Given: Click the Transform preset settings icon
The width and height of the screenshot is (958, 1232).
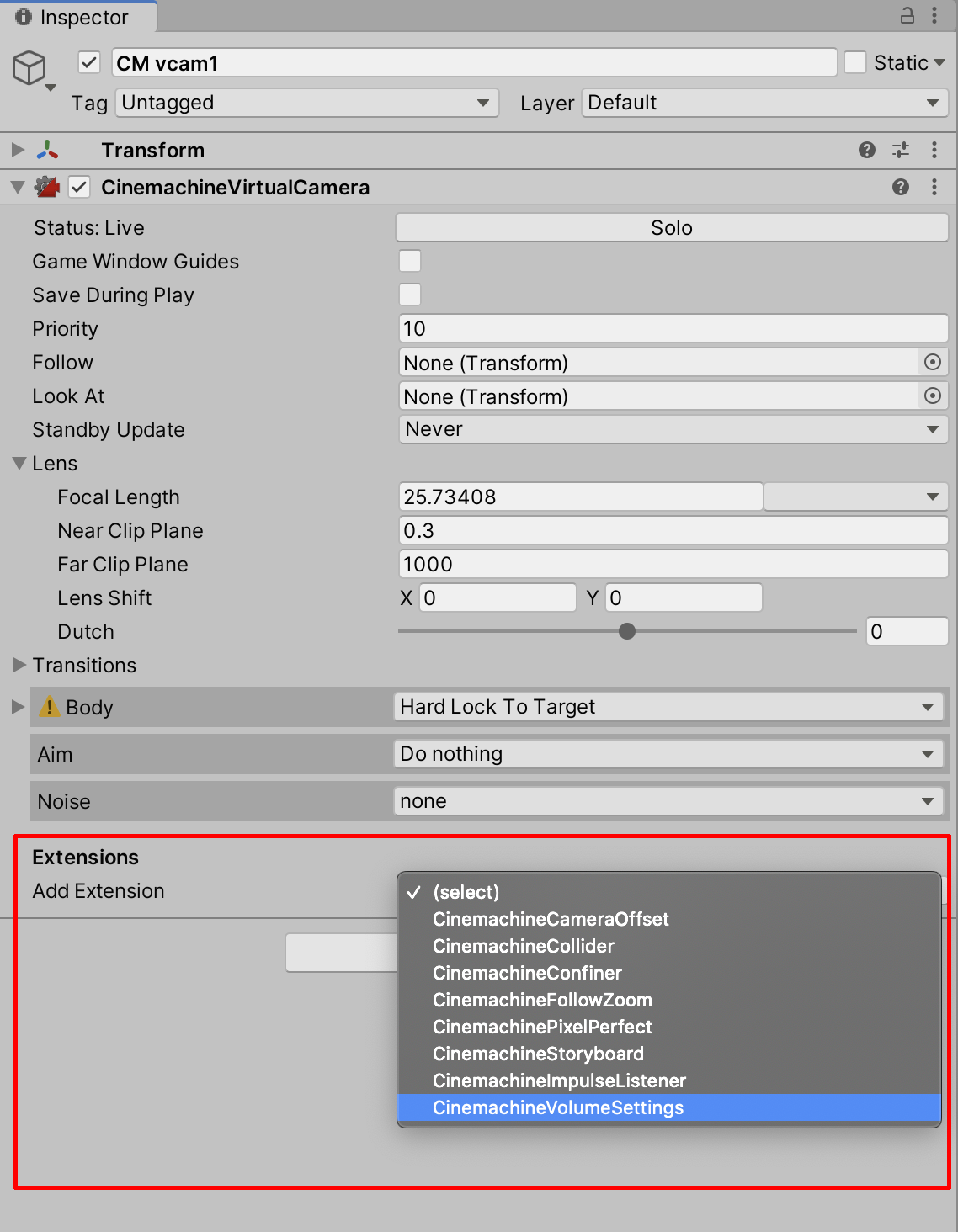Looking at the screenshot, I should (901, 150).
